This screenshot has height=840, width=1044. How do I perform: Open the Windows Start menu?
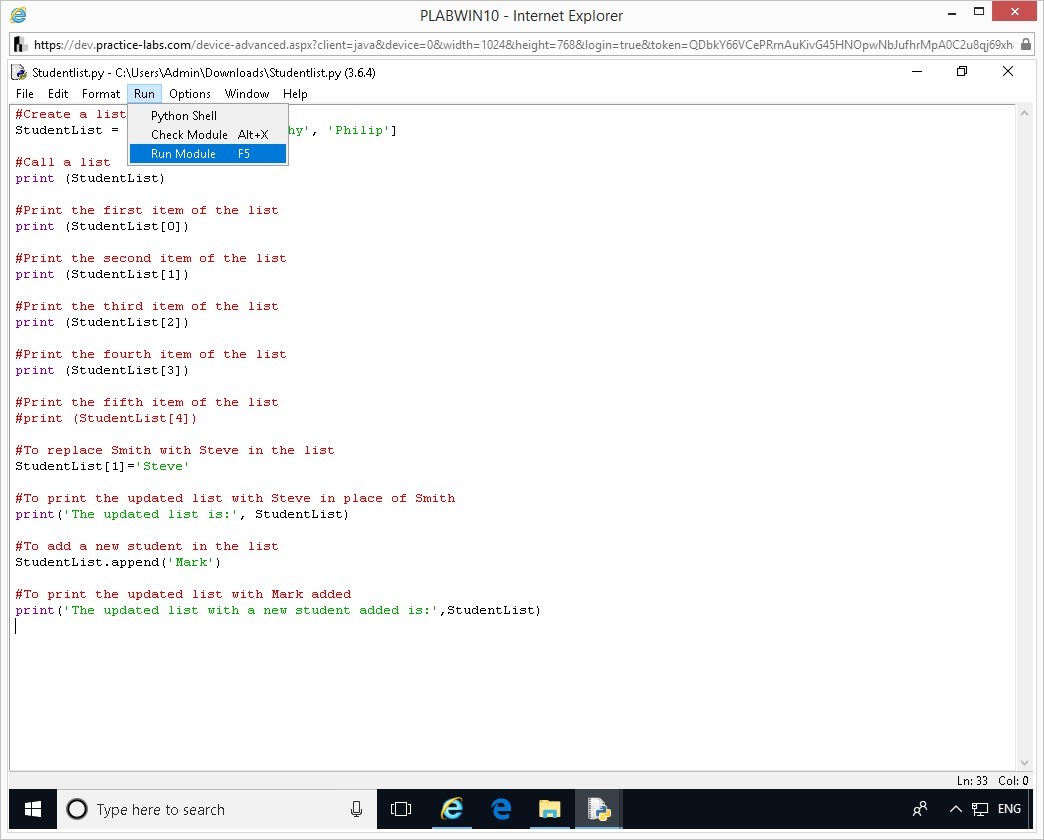pyautogui.click(x=33, y=809)
